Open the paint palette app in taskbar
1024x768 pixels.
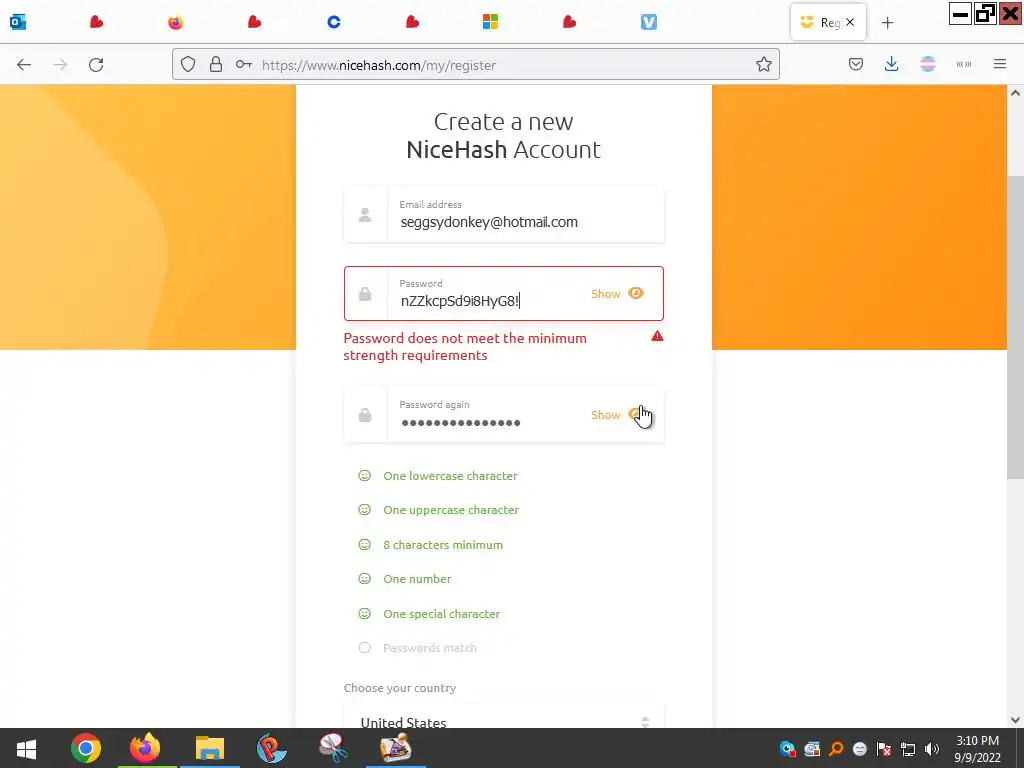[396, 748]
